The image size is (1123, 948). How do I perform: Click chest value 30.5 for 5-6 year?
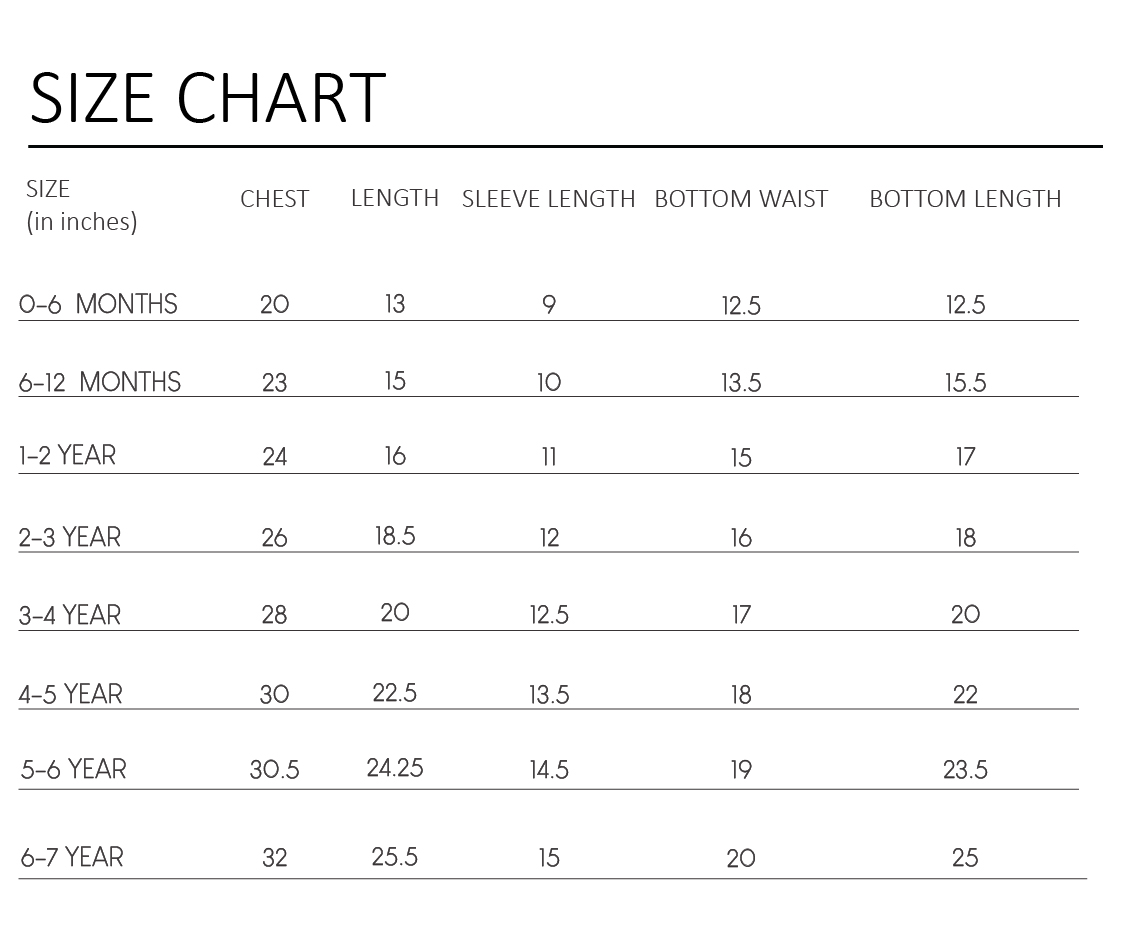click(274, 770)
